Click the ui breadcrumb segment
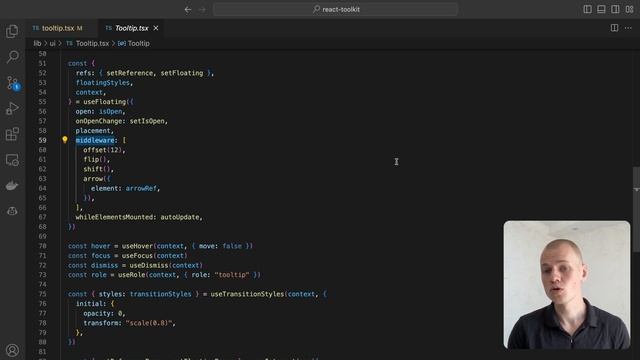This screenshot has width=640, height=360. coord(52,43)
